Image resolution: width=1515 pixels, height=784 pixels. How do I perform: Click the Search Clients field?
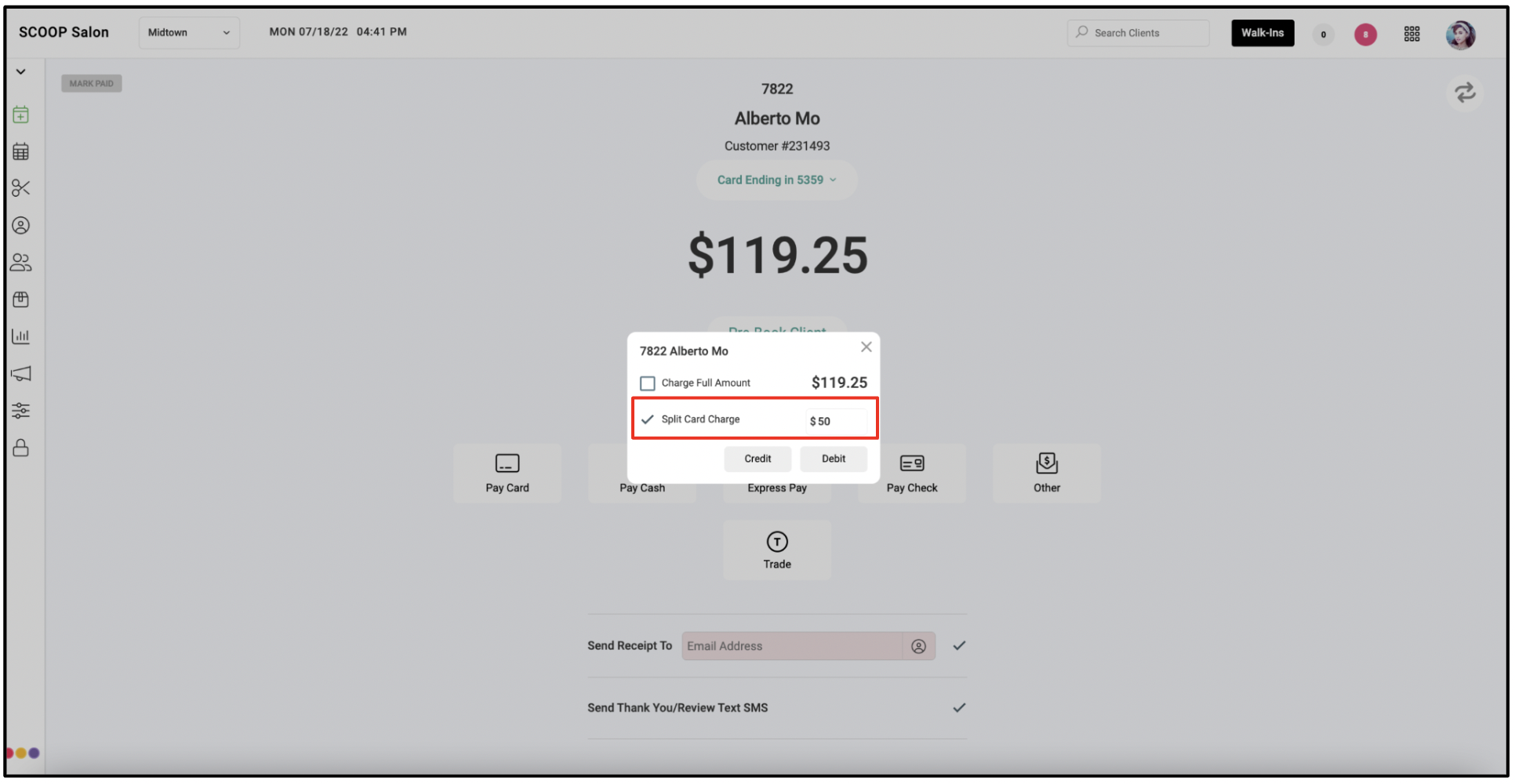1138,33
